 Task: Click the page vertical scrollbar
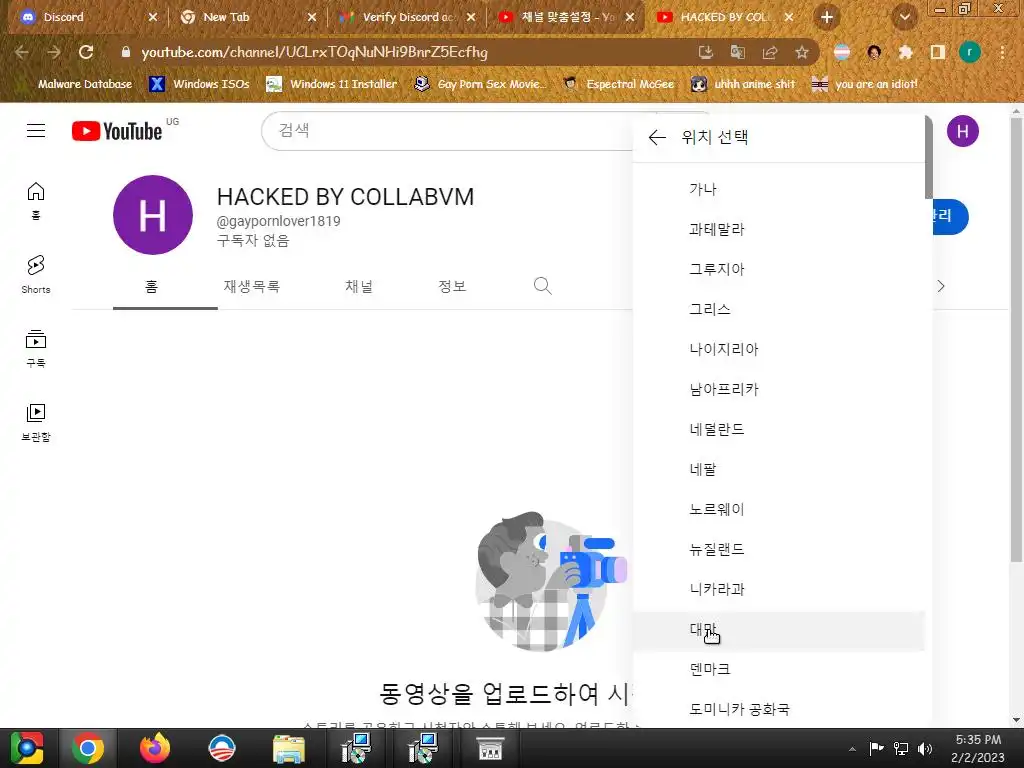pos(1017,340)
